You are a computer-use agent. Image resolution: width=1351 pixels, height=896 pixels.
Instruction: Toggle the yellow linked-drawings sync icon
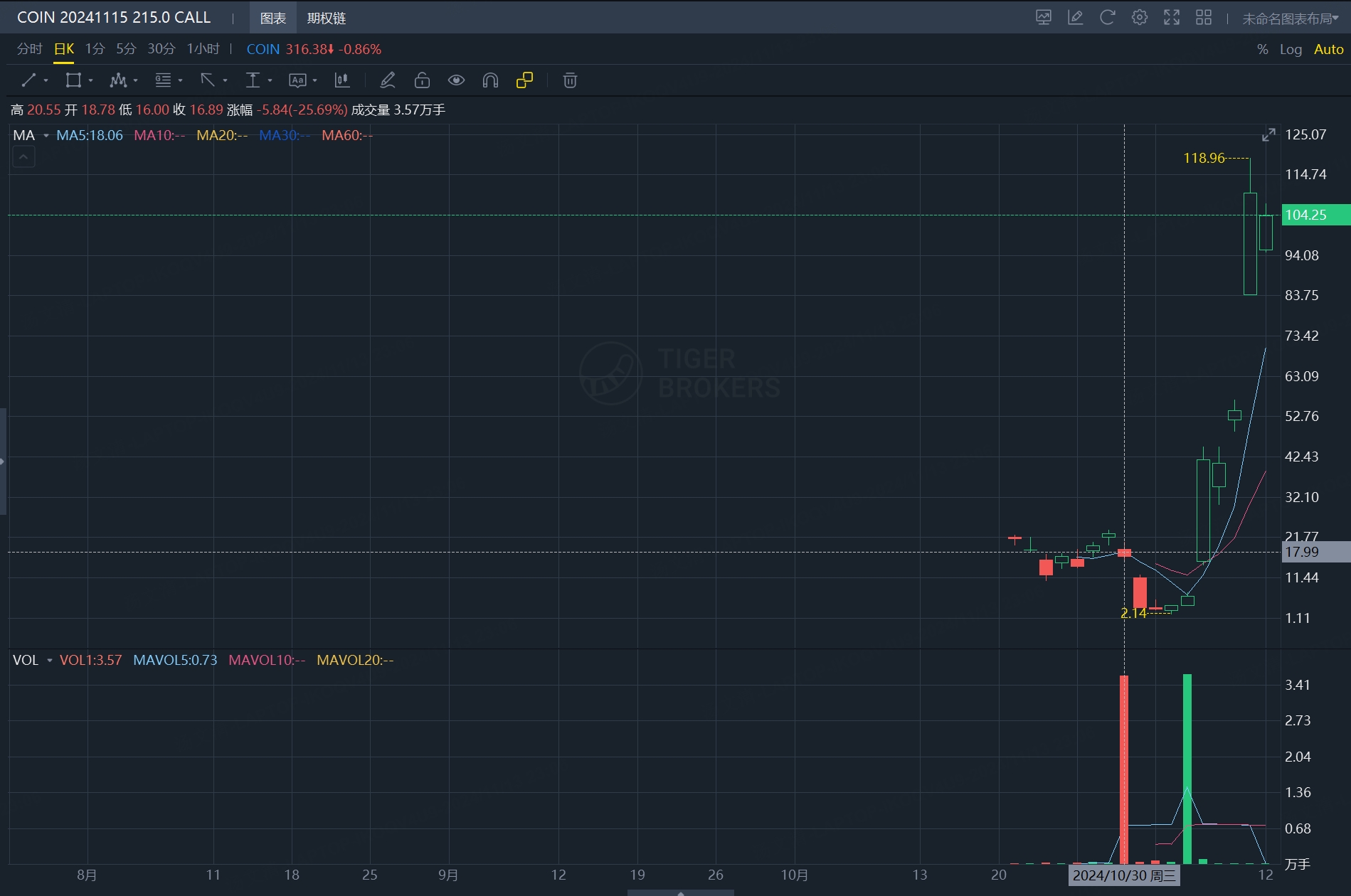(x=524, y=80)
